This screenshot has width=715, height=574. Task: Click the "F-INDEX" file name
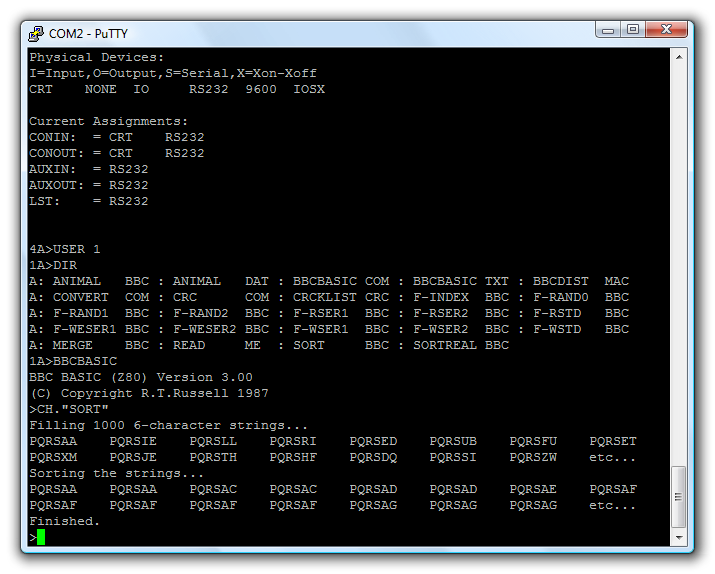[441, 297]
